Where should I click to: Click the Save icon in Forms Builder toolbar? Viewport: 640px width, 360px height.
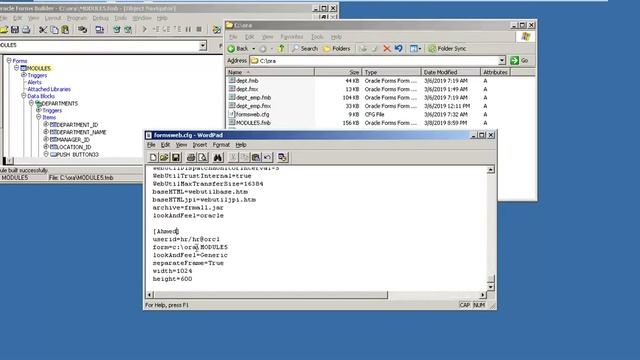pyautogui.click(x=15, y=29)
